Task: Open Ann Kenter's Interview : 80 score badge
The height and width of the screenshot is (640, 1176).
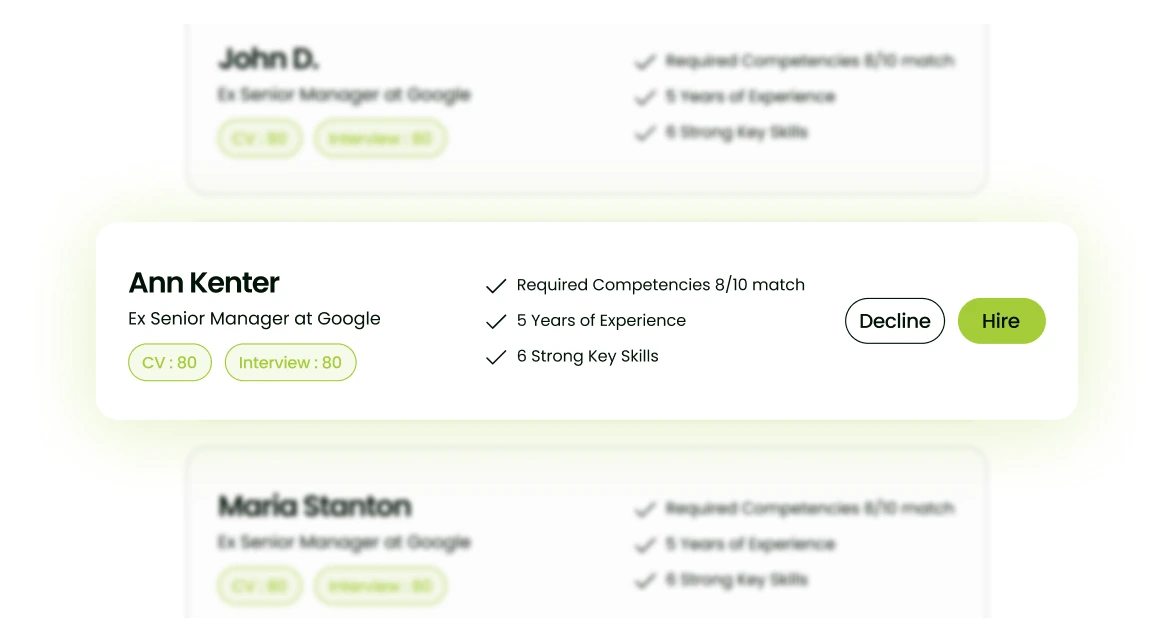Action: point(290,363)
